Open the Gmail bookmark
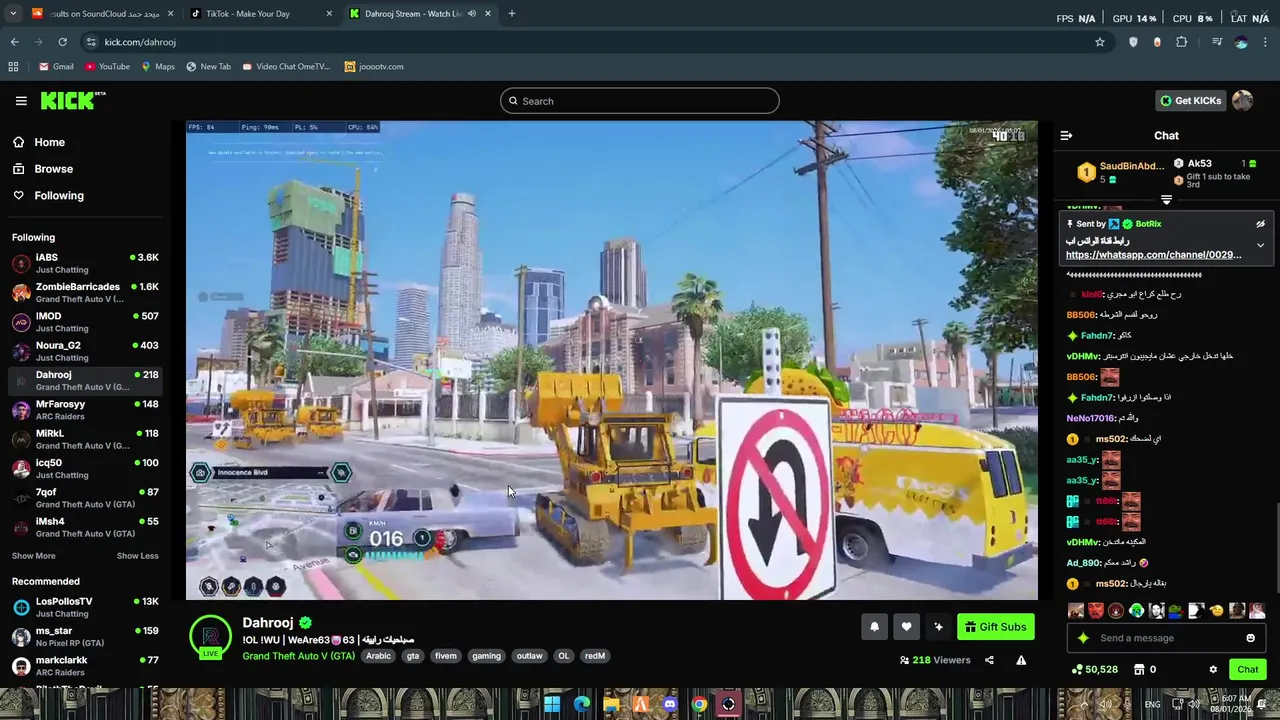The height and width of the screenshot is (720, 1280). point(56,67)
